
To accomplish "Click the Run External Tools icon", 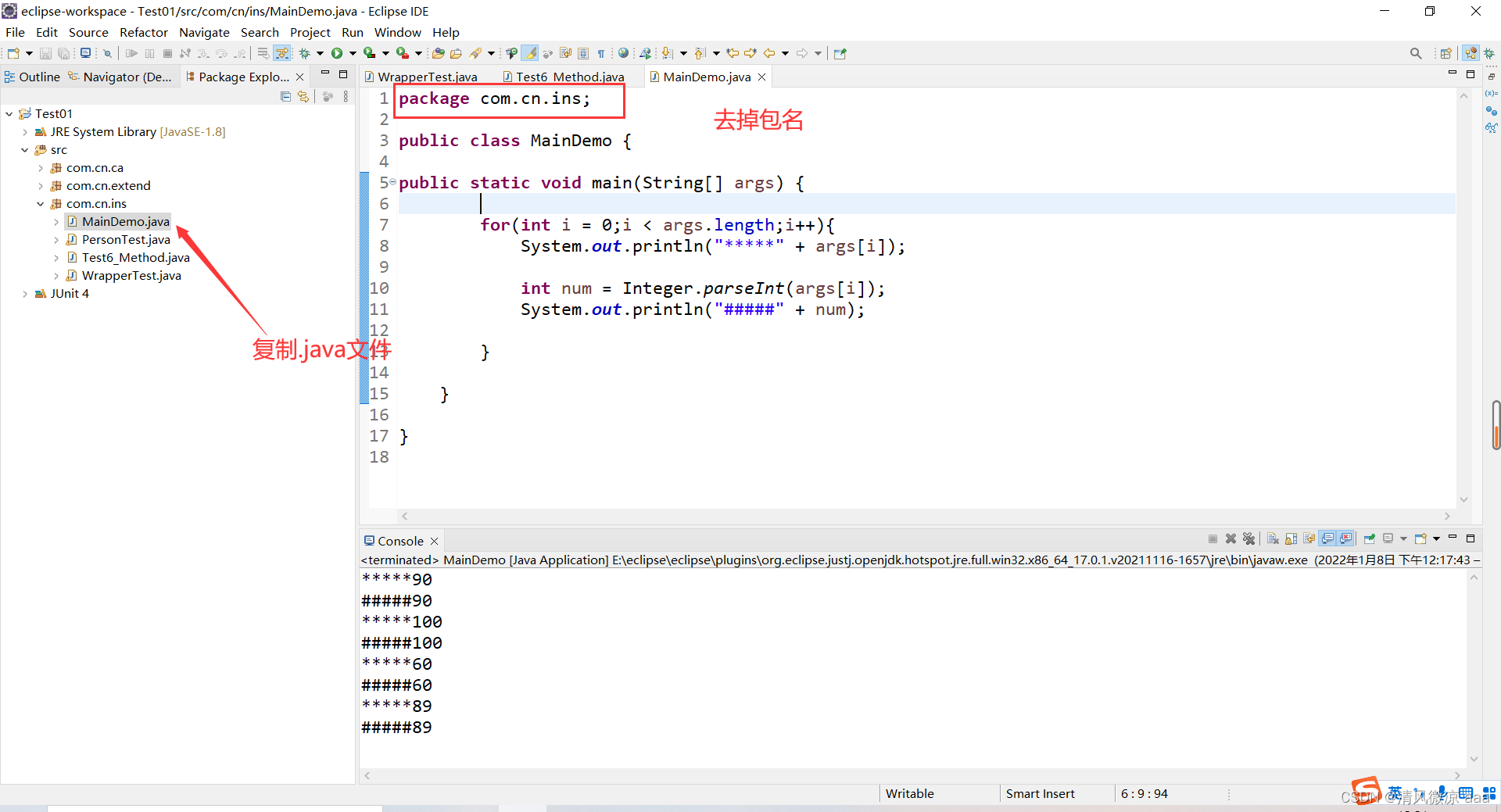I will [403, 53].
